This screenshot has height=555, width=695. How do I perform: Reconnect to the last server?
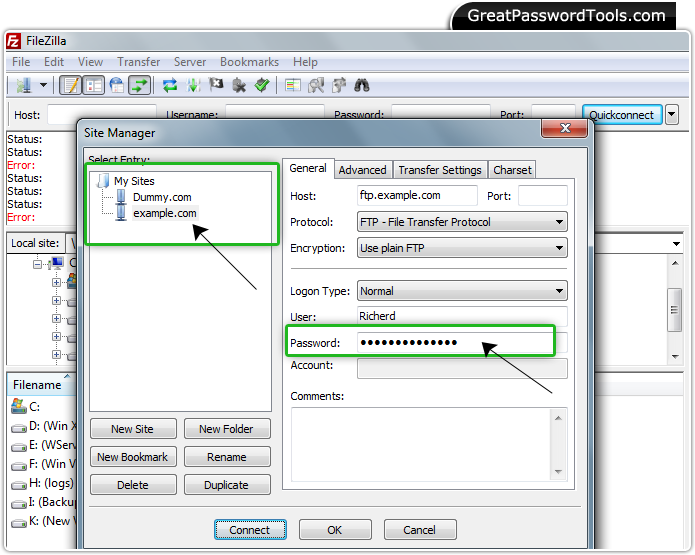(262, 85)
